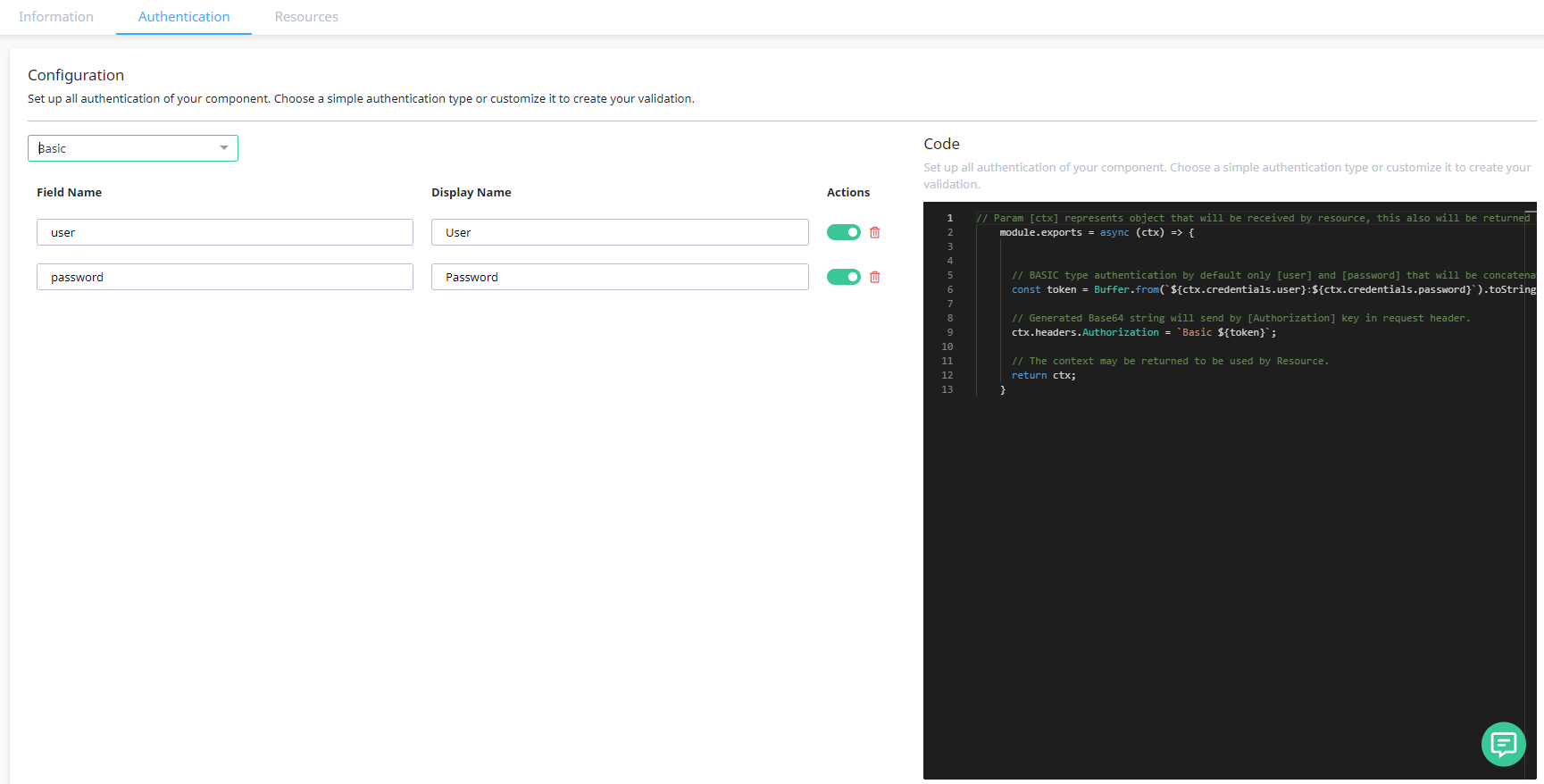Click line number 13 in the code gutter
1544x784 pixels.
[x=947, y=389]
